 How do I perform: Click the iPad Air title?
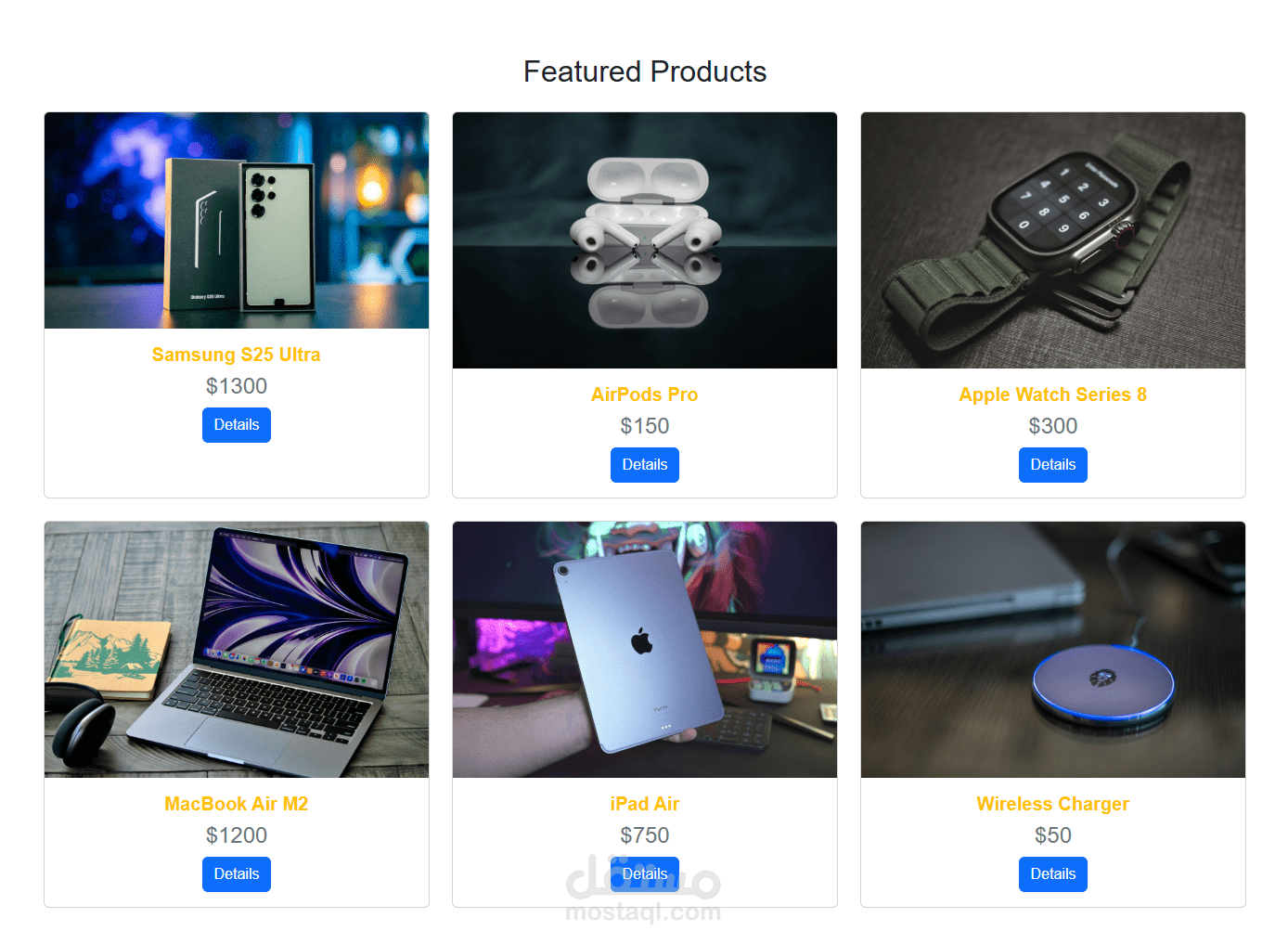[645, 804]
